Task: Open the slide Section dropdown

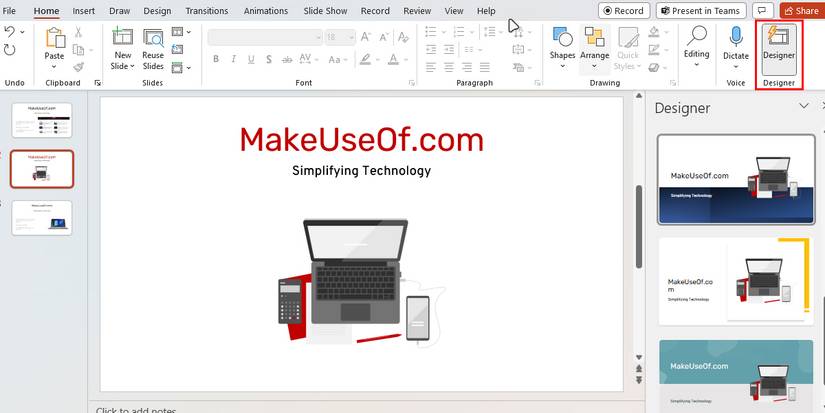Action: pyautogui.click(x=180, y=67)
